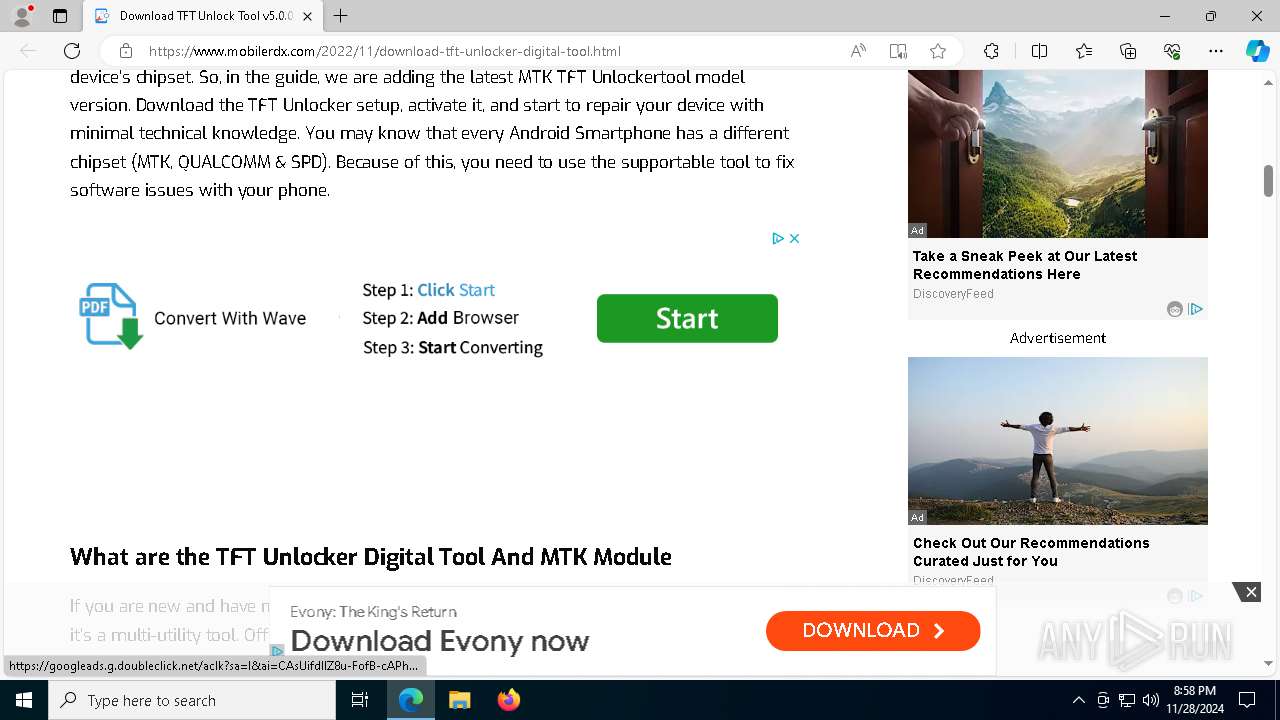Close the bottom Evony banner ad
The height and width of the screenshot is (720, 1280).
click(1250, 592)
